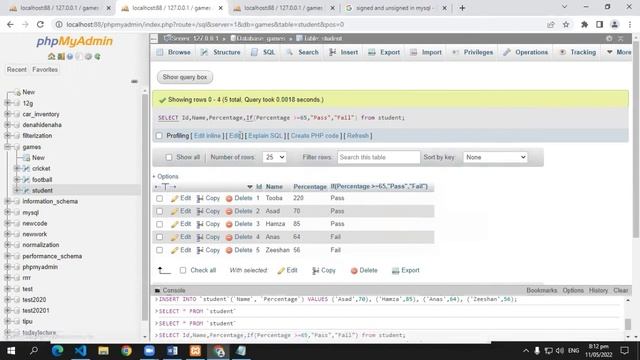Open browser extensions puzzle icon
Viewport: 640px width, 360px height.
click(x=584, y=24)
